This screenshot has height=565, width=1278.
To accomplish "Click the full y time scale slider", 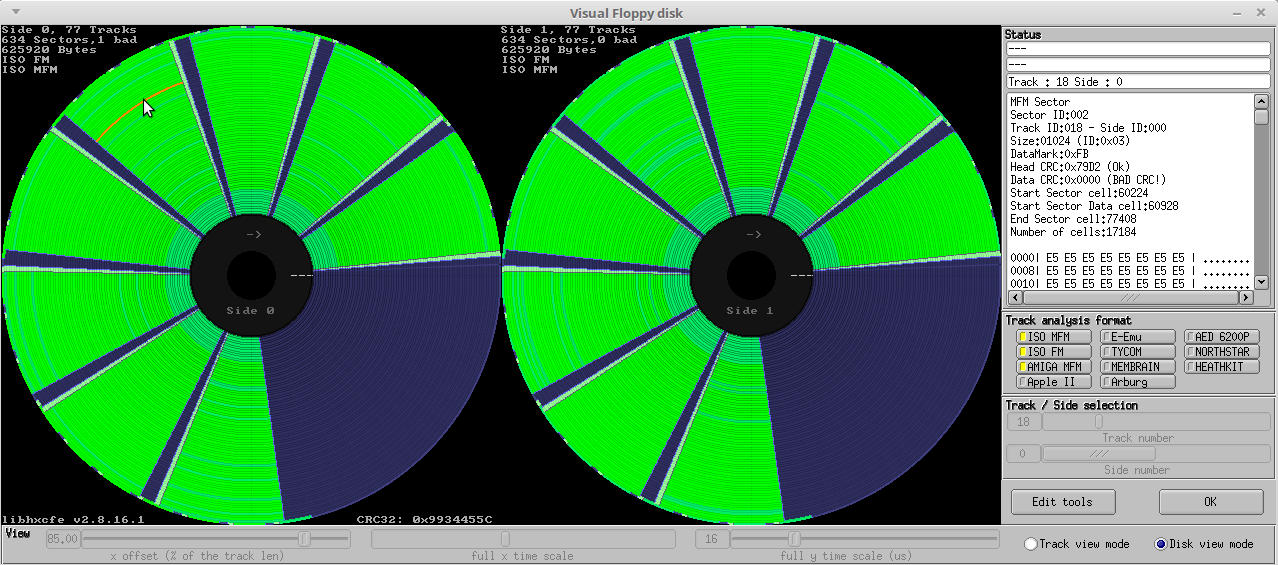I will [x=865, y=539].
